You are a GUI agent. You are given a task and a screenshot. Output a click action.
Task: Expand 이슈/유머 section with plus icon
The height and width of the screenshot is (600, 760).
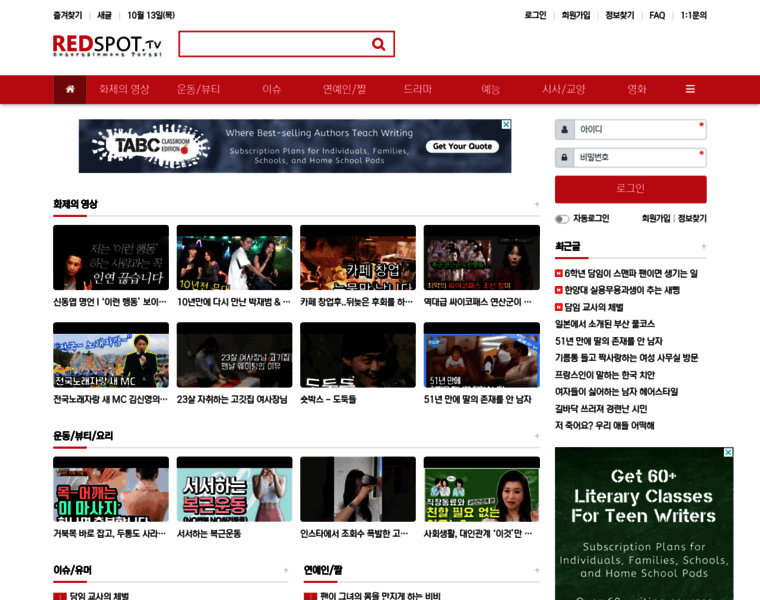click(x=286, y=570)
